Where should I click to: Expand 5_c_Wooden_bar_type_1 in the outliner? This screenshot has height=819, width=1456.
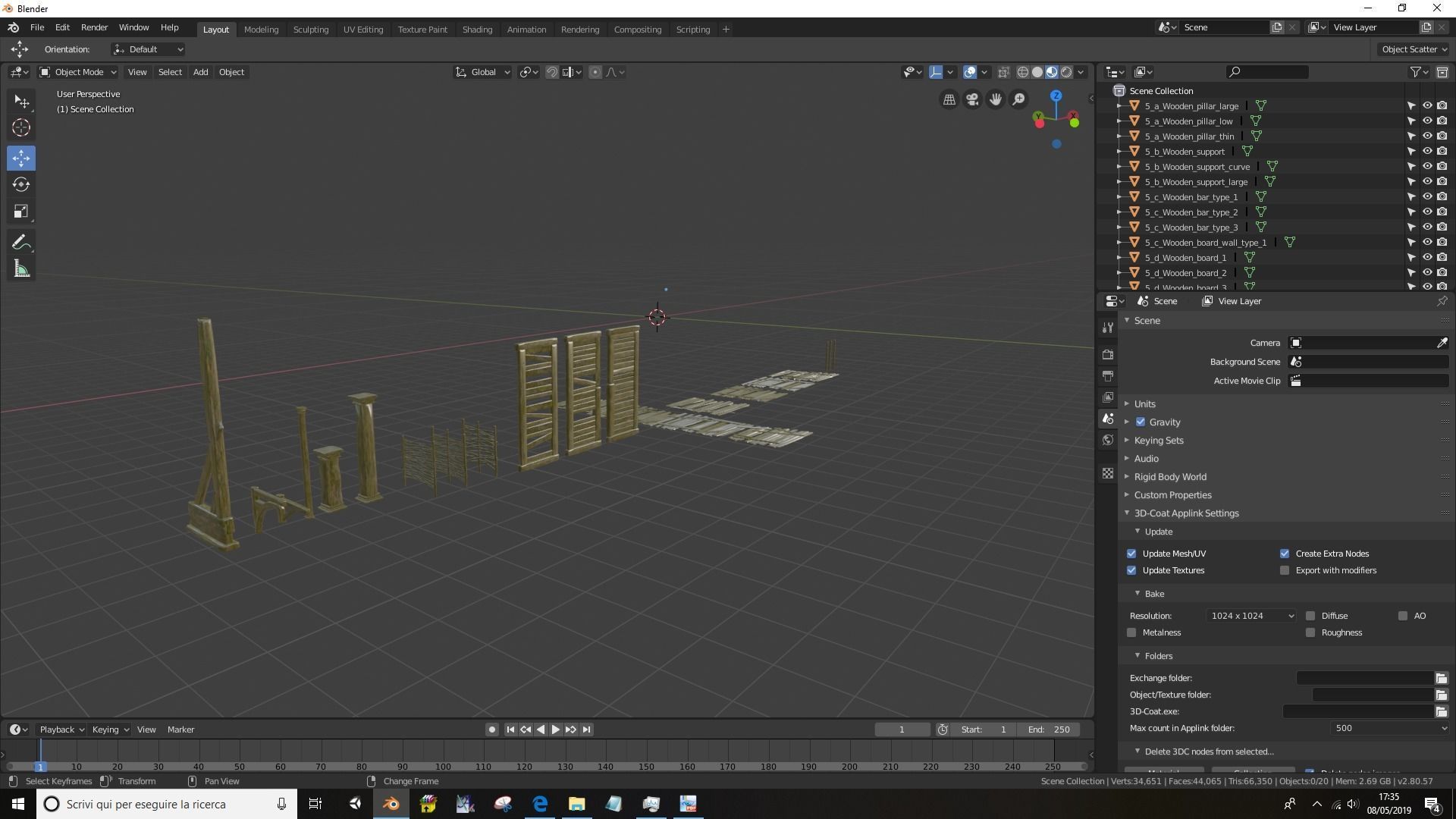[1120, 197]
